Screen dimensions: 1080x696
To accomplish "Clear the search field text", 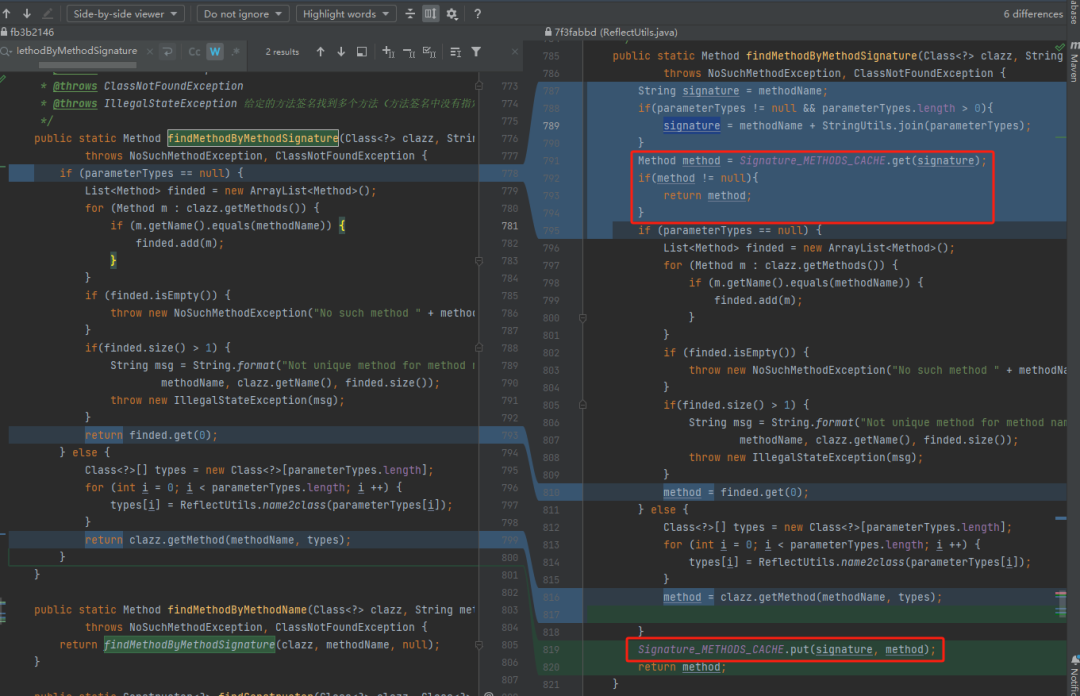I will click(x=150, y=51).
